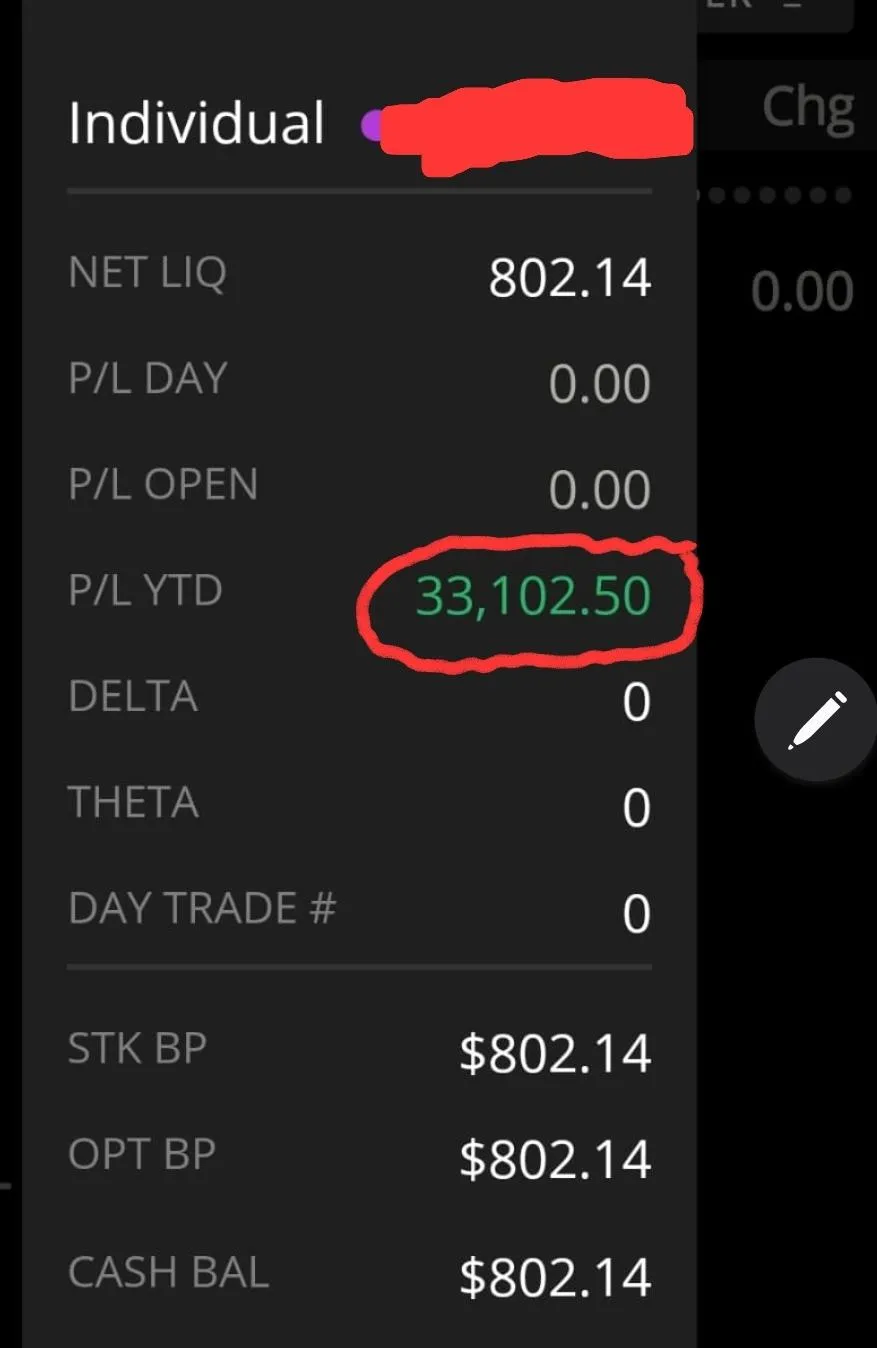Viewport: 877px width, 1348px height.
Task: Tap the DAY TRADE # row
Action: tap(360, 912)
